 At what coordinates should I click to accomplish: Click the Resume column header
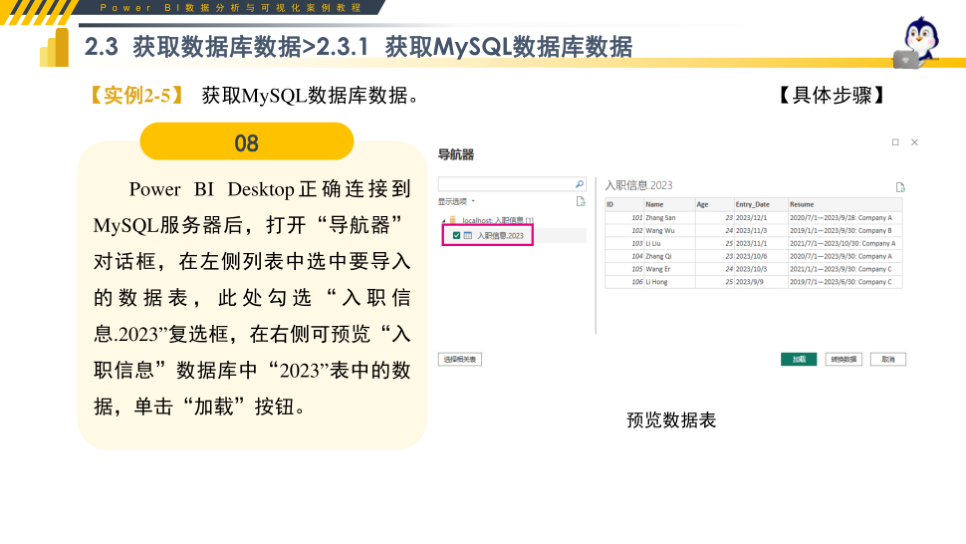click(x=845, y=205)
